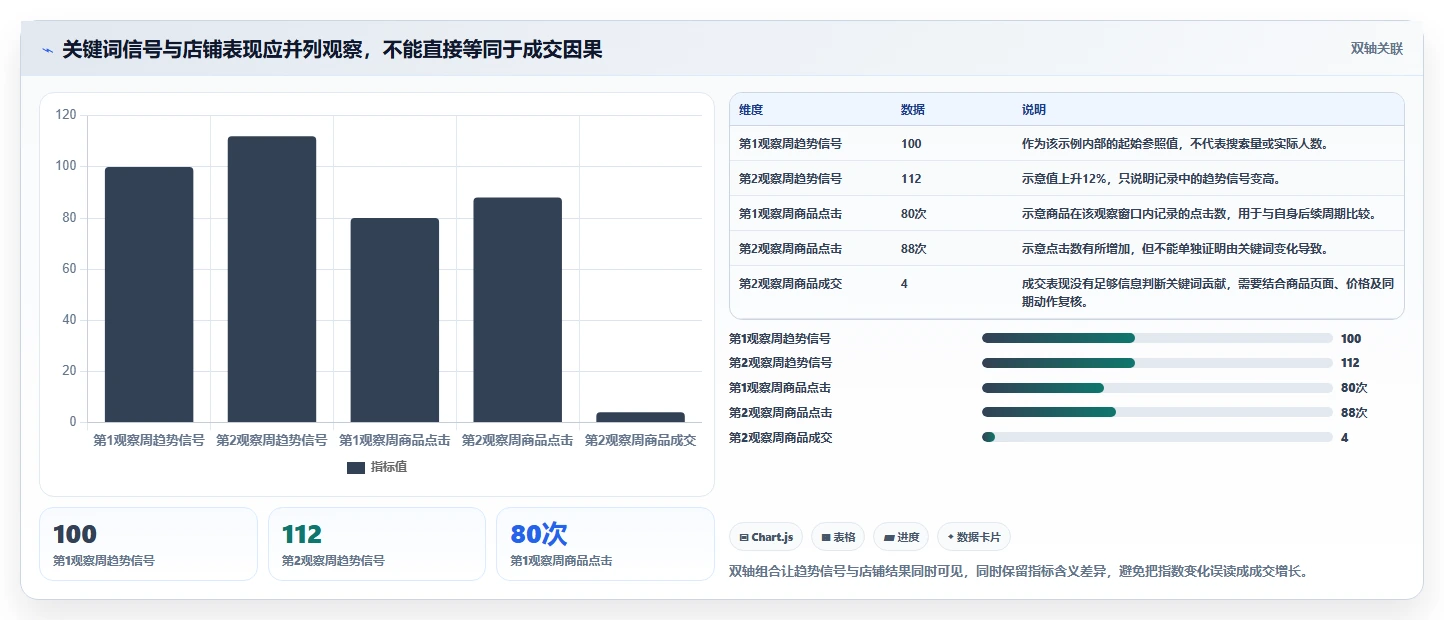Select table cell 第1观察周商品点击
The height and width of the screenshot is (620, 1444).
point(790,214)
